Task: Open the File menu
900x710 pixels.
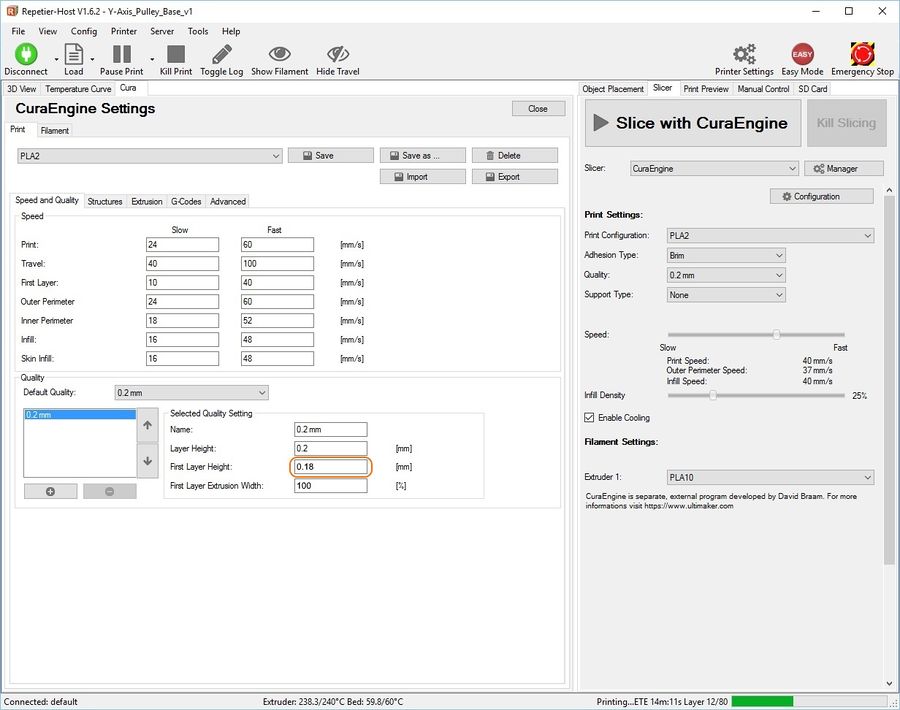Action: (x=18, y=31)
